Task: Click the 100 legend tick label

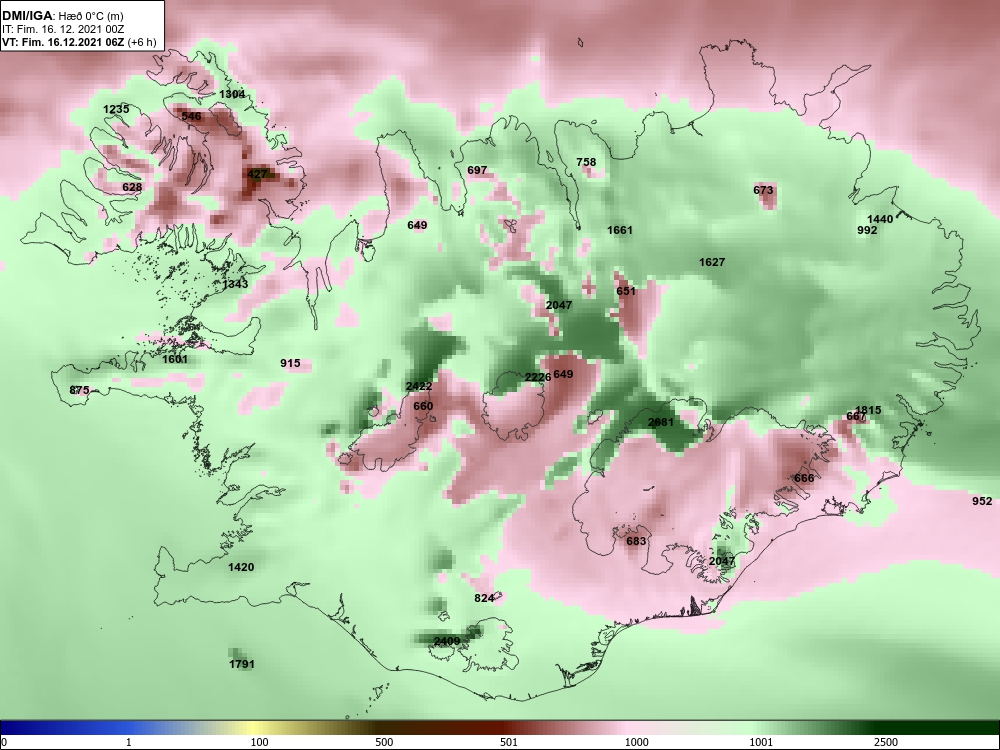Action: coord(259,742)
